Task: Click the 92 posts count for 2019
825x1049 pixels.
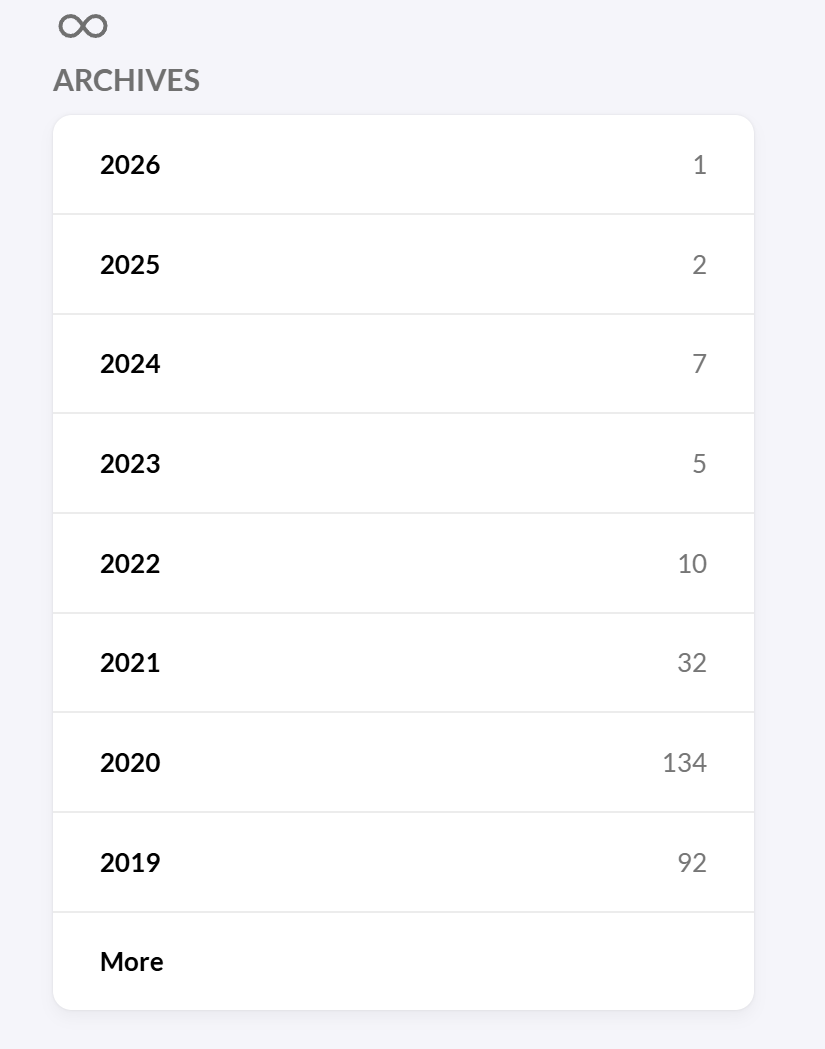Action: click(692, 863)
